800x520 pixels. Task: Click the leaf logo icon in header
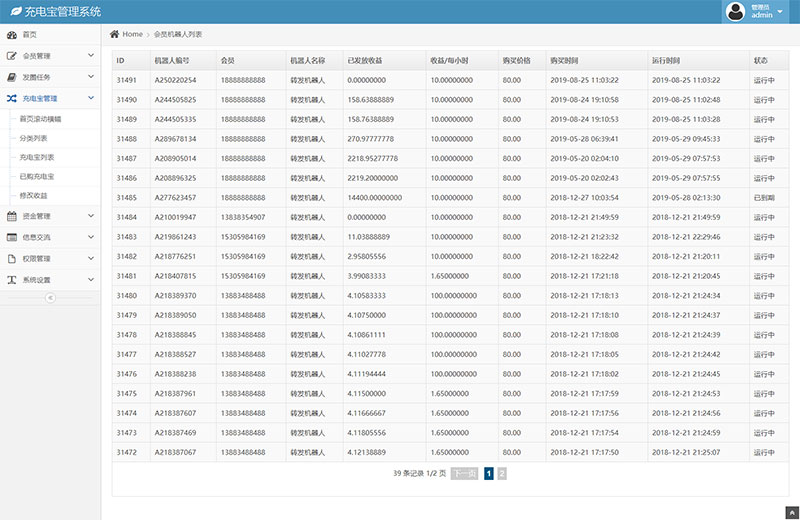pos(14,12)
